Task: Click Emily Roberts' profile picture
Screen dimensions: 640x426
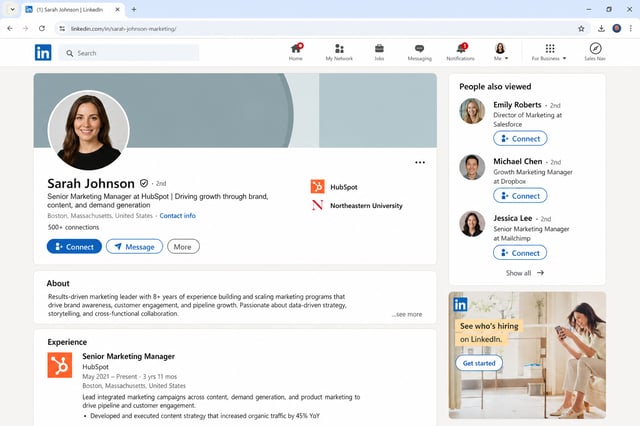Action: point(472,111)
